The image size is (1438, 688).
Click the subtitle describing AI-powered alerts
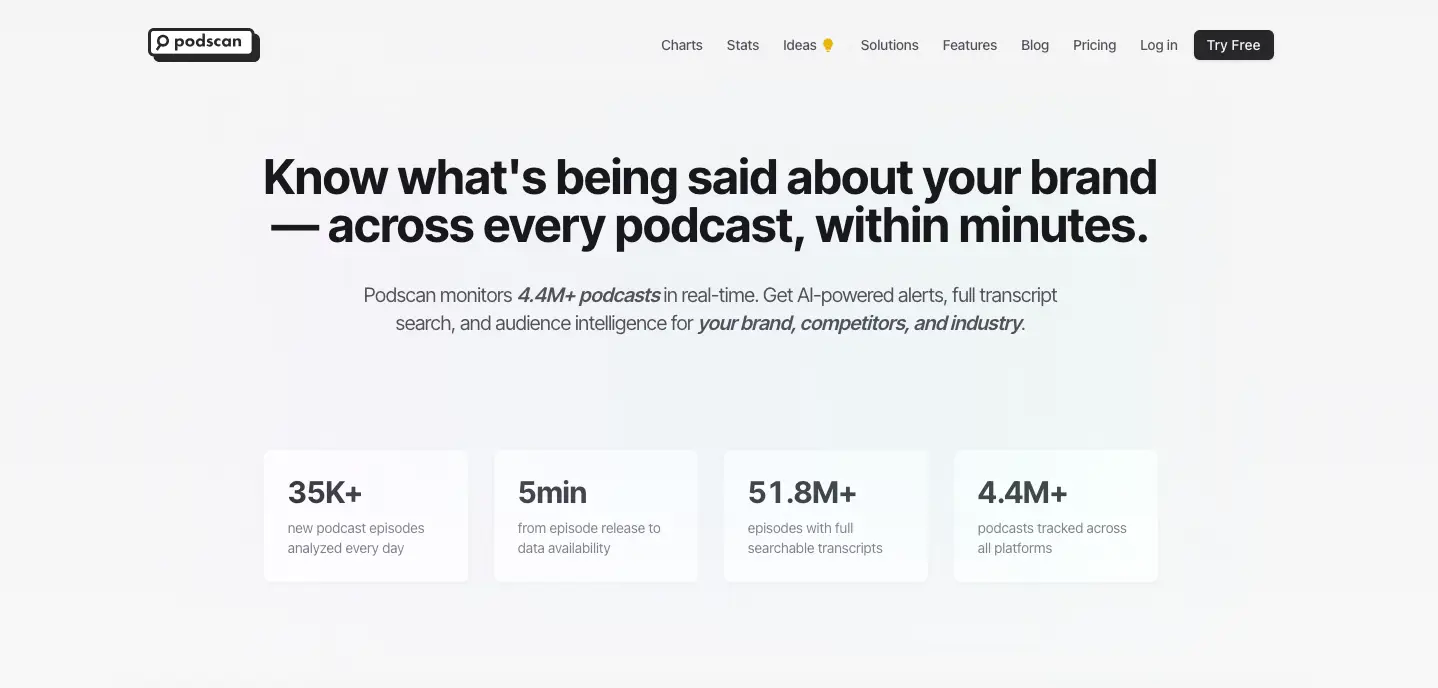(710, 309)
